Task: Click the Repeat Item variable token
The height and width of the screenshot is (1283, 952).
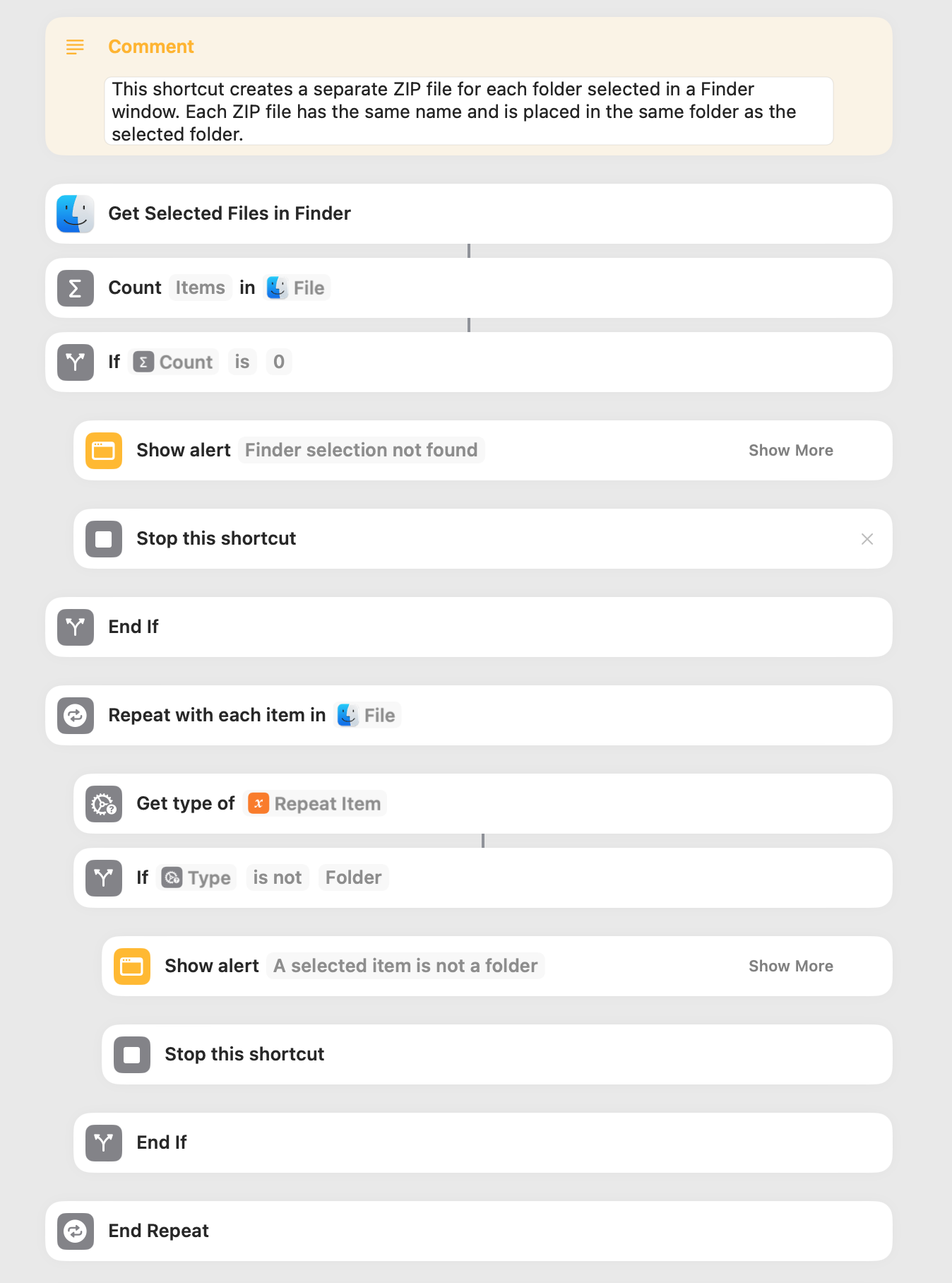Action: tap(315, 803)
